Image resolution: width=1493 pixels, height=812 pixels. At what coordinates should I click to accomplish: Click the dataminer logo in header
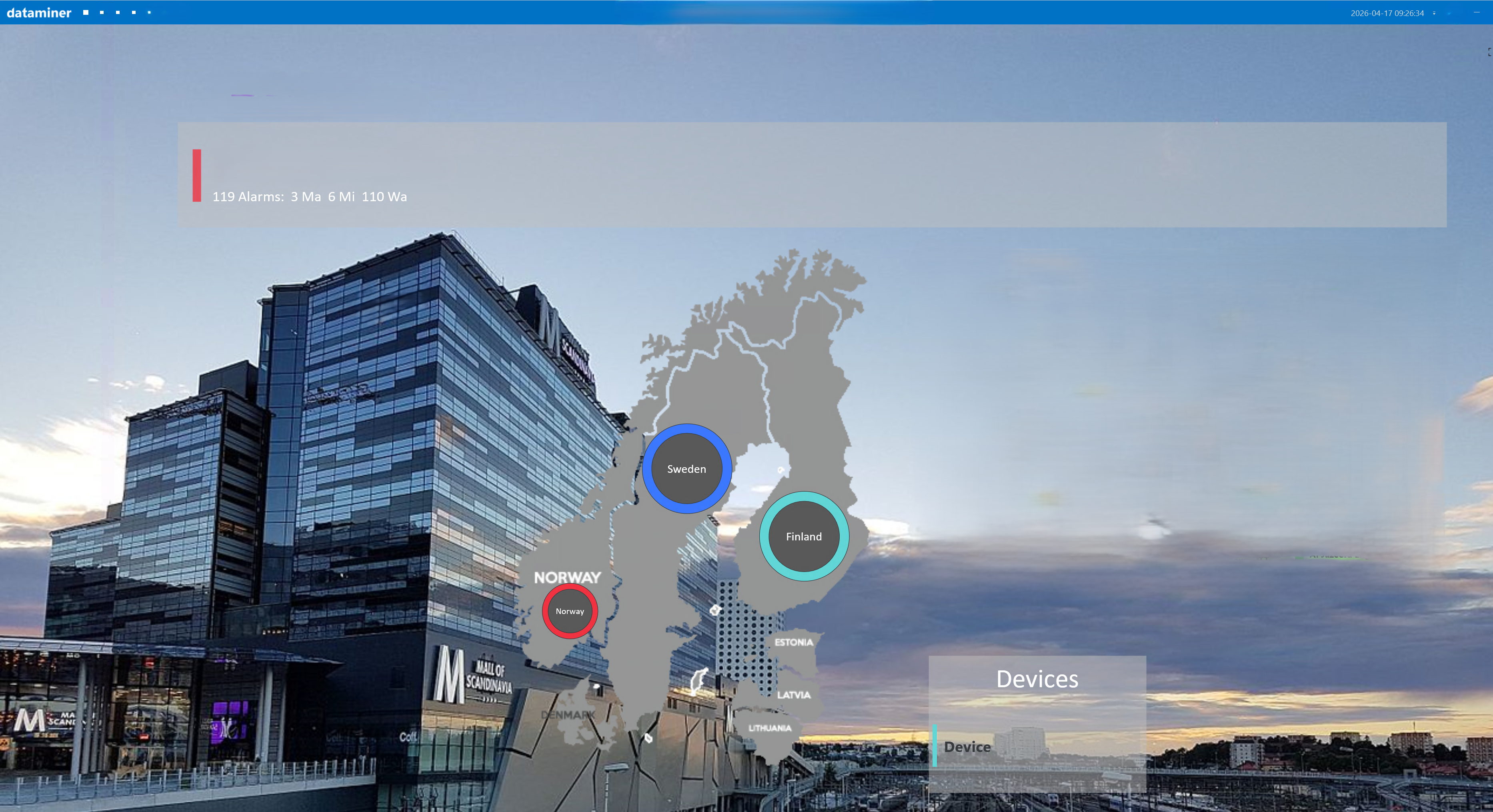click(39, 12)
